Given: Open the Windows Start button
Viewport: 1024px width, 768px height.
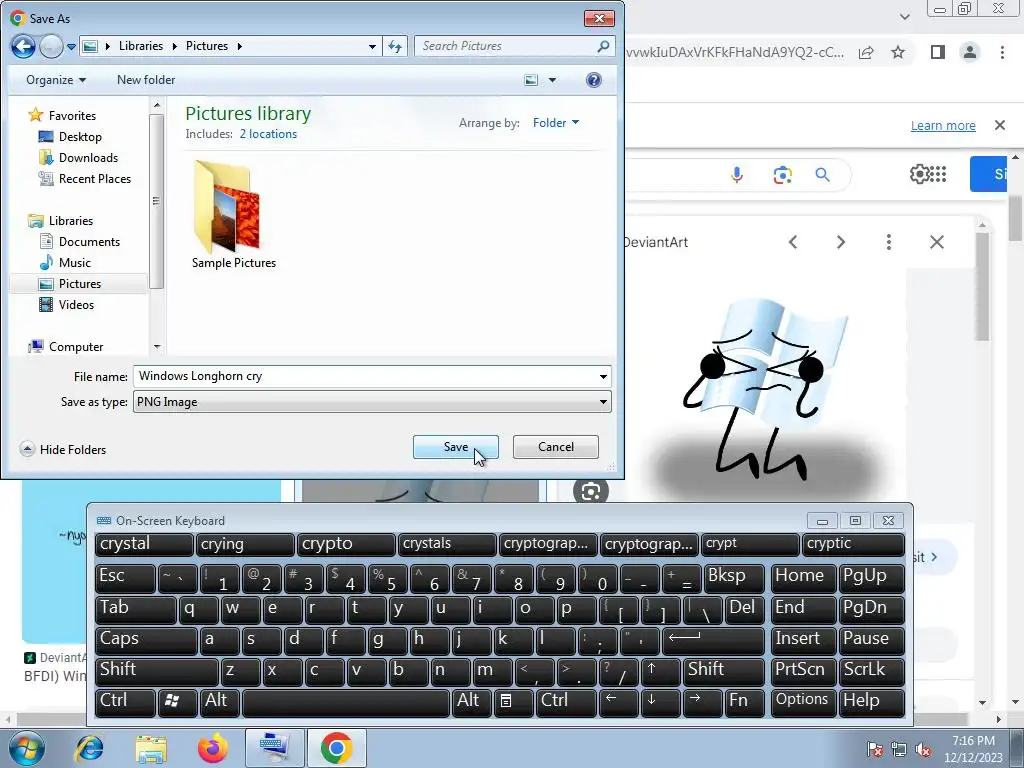Looking at the screenshot, I should 27,748.
